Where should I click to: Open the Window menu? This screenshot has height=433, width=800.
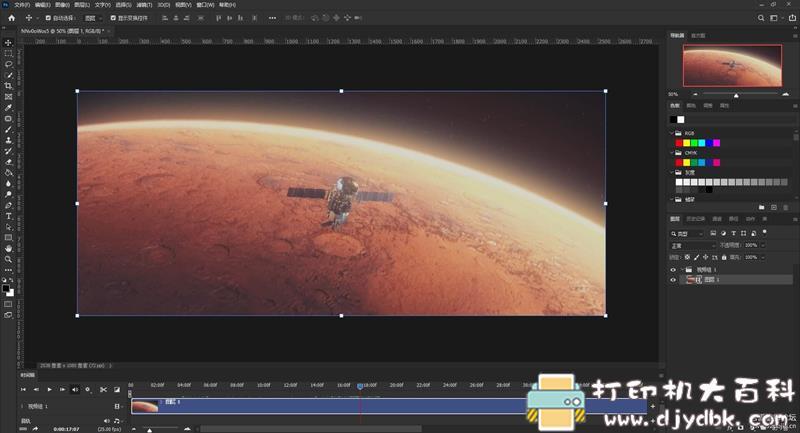point(205,5)
